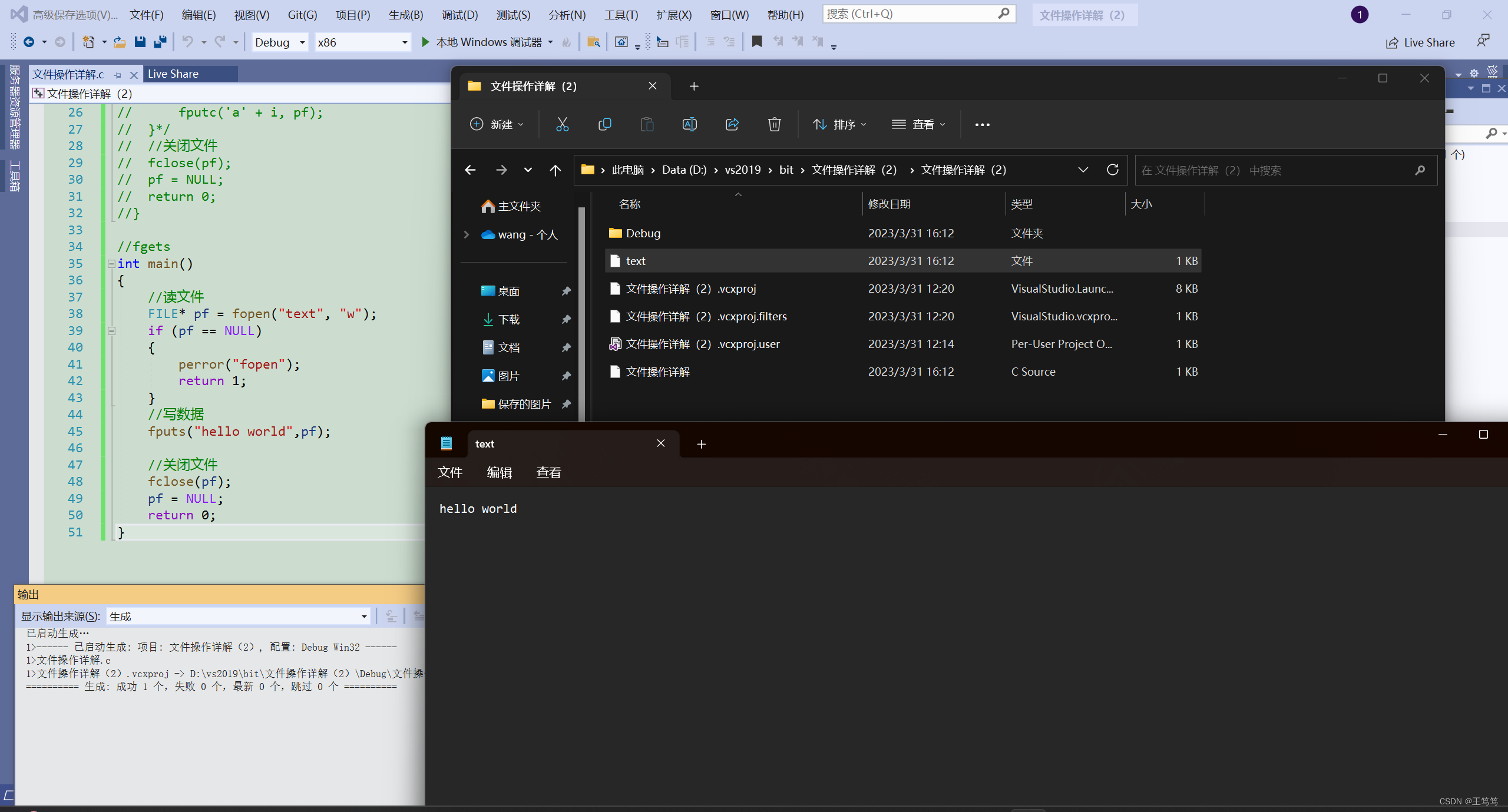Click the vs2019 breadcrumb in address bar
Viewport: 1508px width, 812px height.
tap(742, 170)
